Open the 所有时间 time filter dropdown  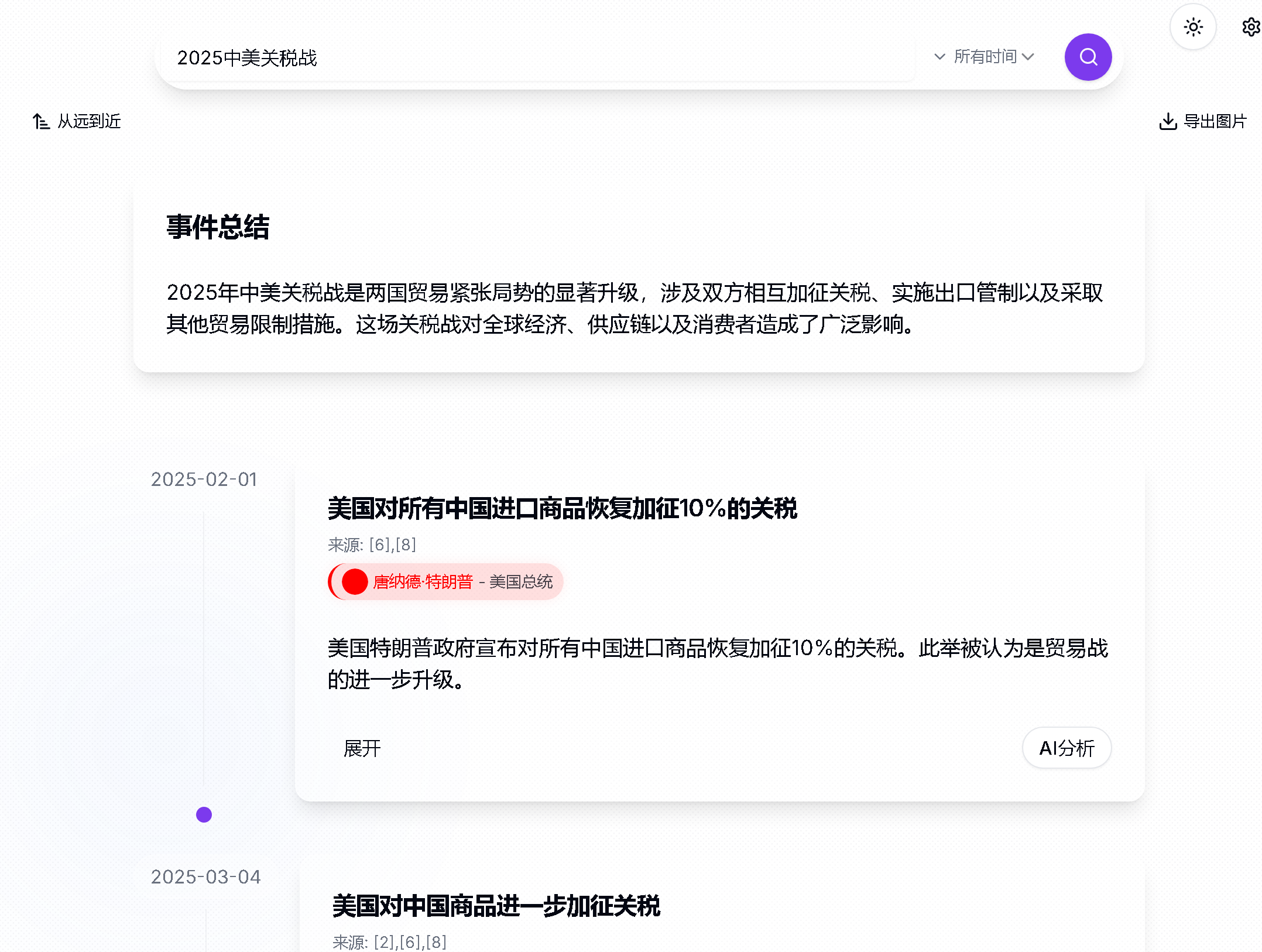[985, 56]
